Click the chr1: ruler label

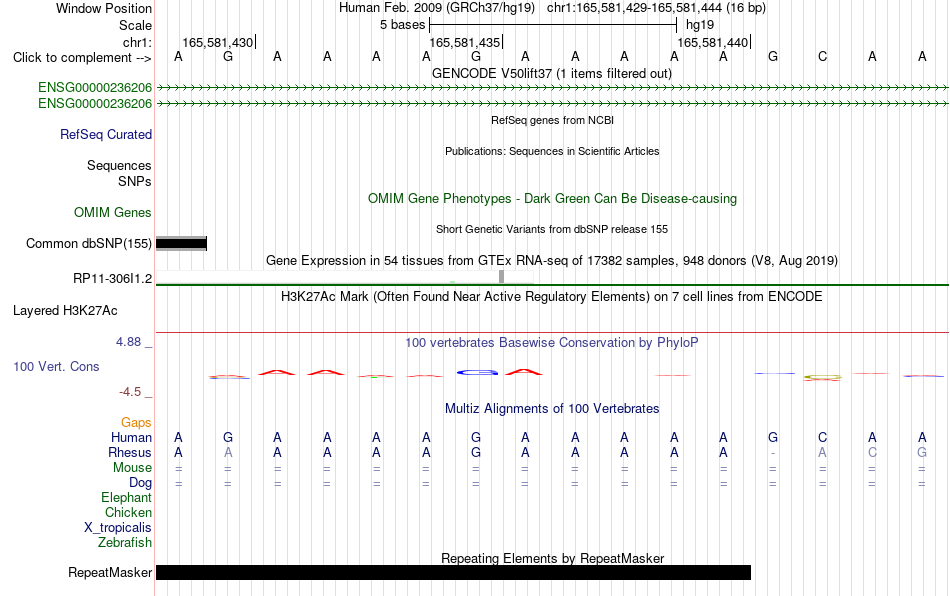[137, 42]
